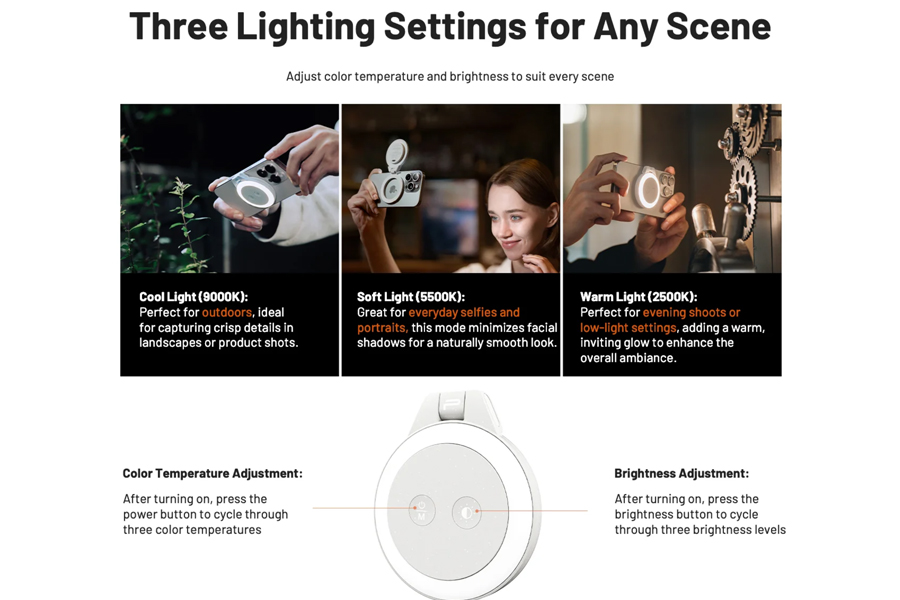Click the 'Color Temperature Adjustment:' heading

212,474
